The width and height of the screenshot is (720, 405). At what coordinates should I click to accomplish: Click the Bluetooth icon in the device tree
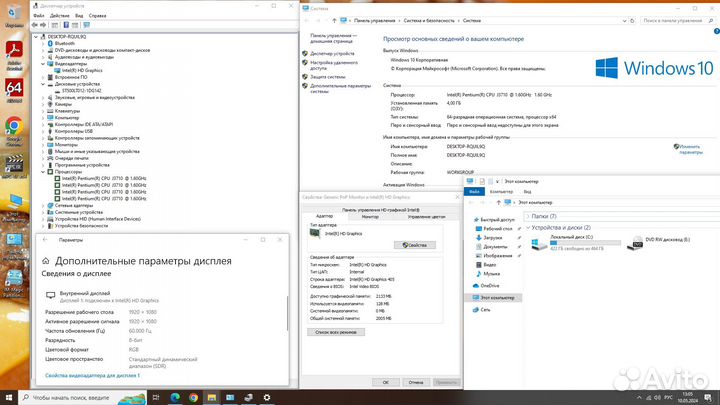point(51,43)
